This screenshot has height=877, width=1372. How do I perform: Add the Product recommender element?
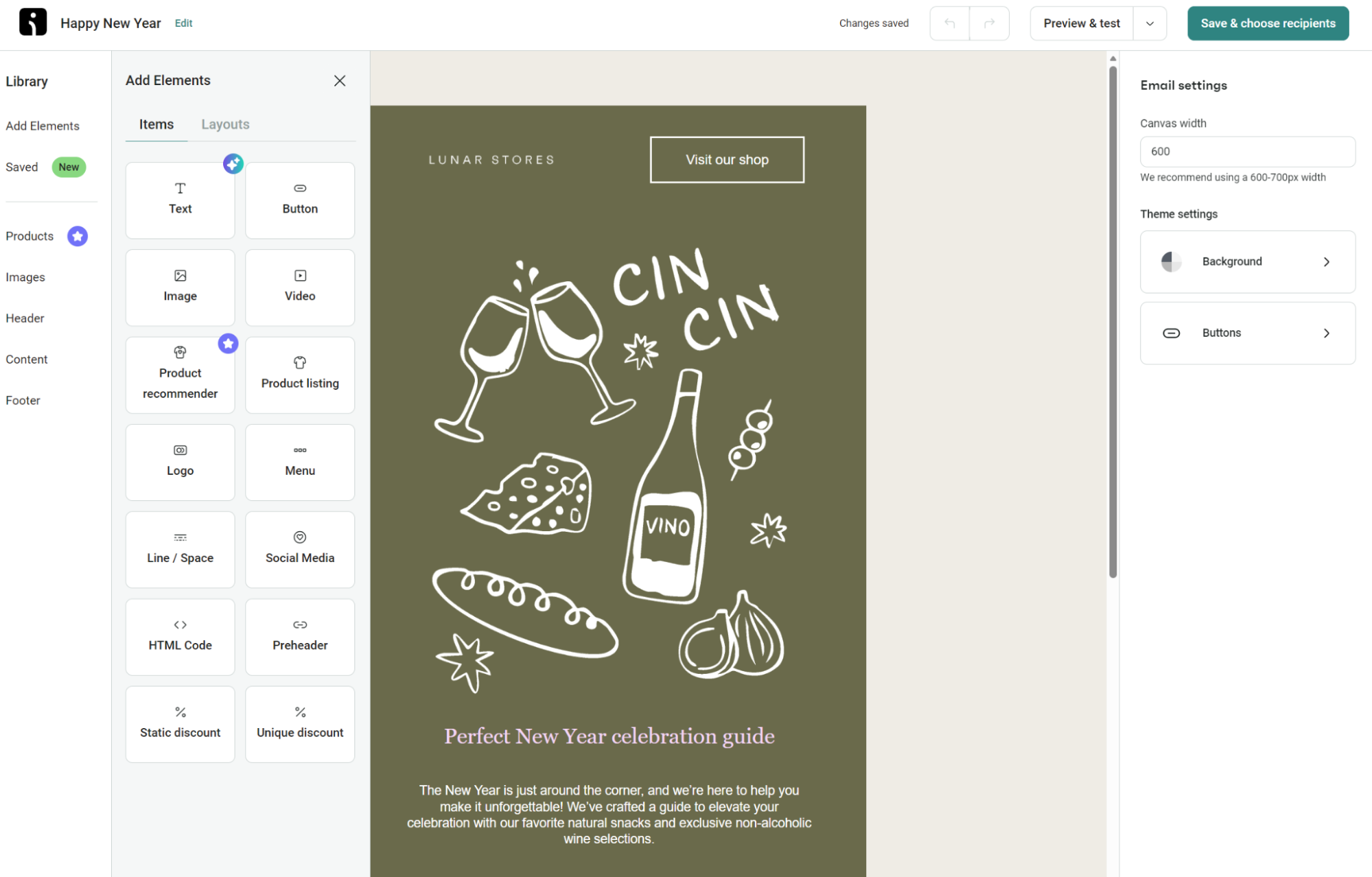tap(180, 375)
